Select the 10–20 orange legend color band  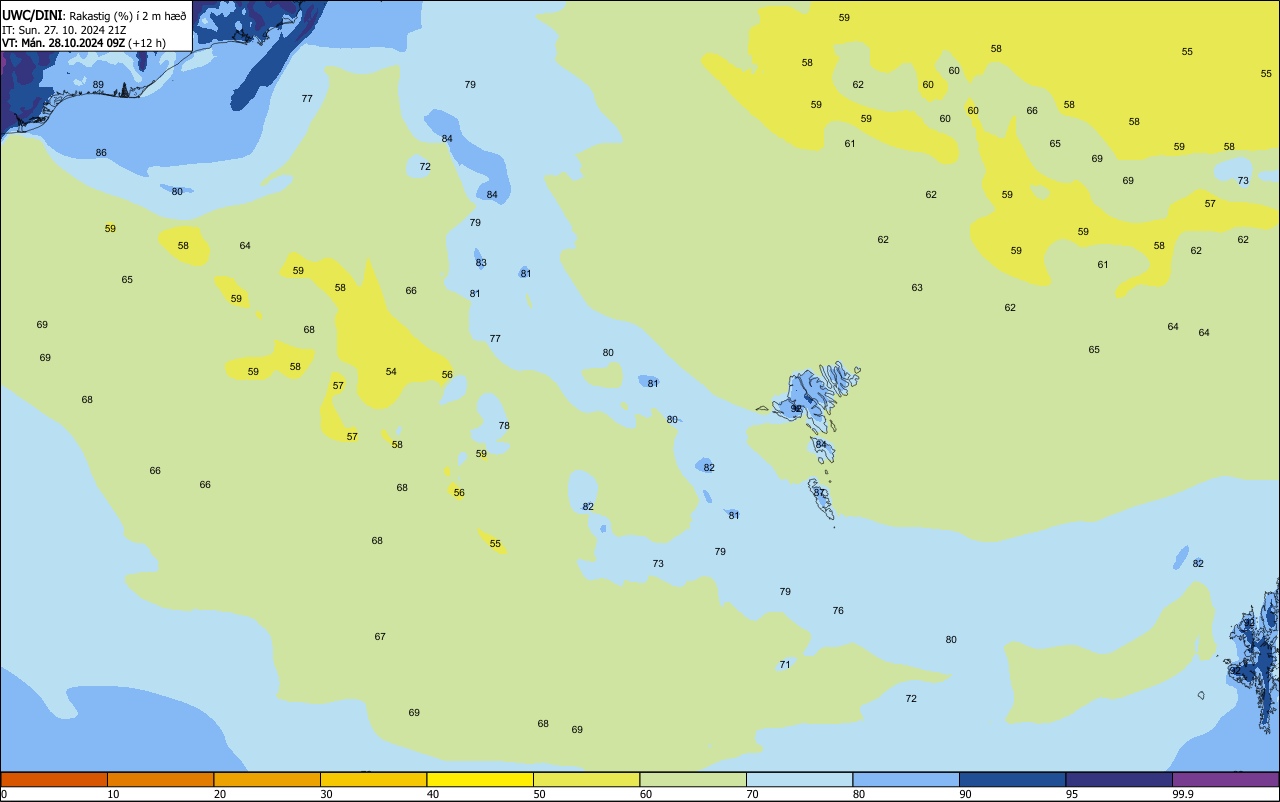(160, 779)
